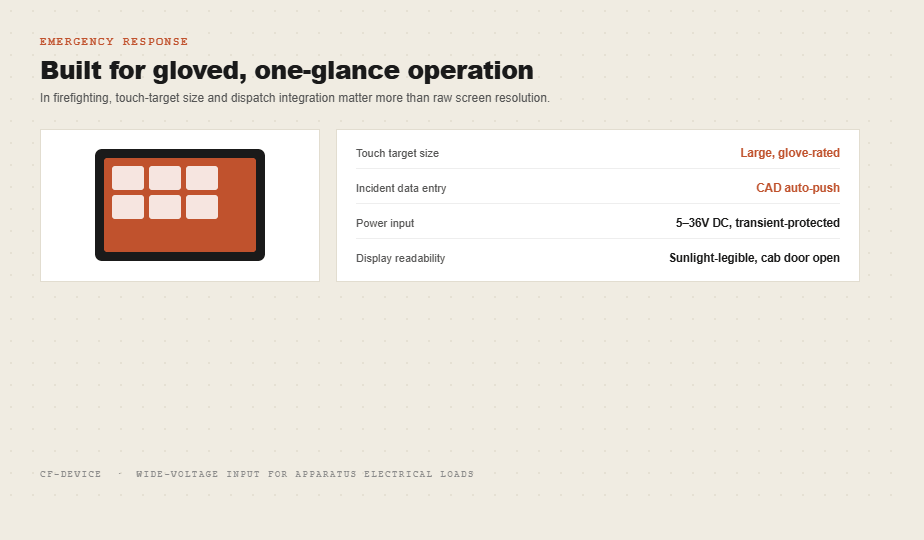Click the orange empty area of tablet screen
This screenshot has width=924, height=540.
point(180,236)
